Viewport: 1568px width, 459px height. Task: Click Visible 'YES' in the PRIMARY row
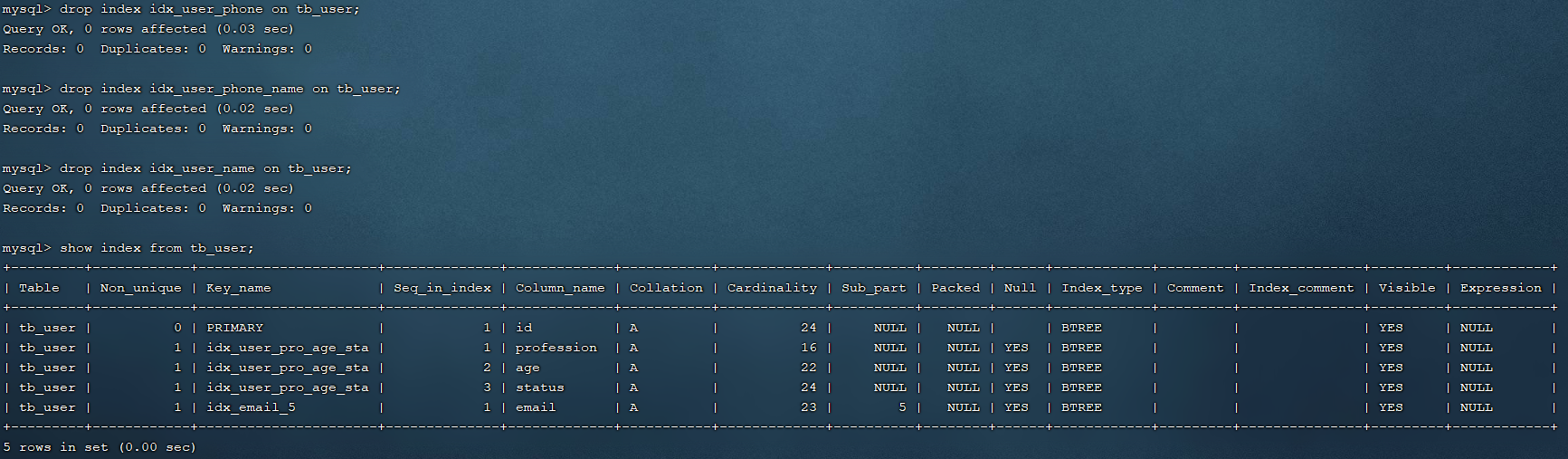click(x=1391, y=328)
